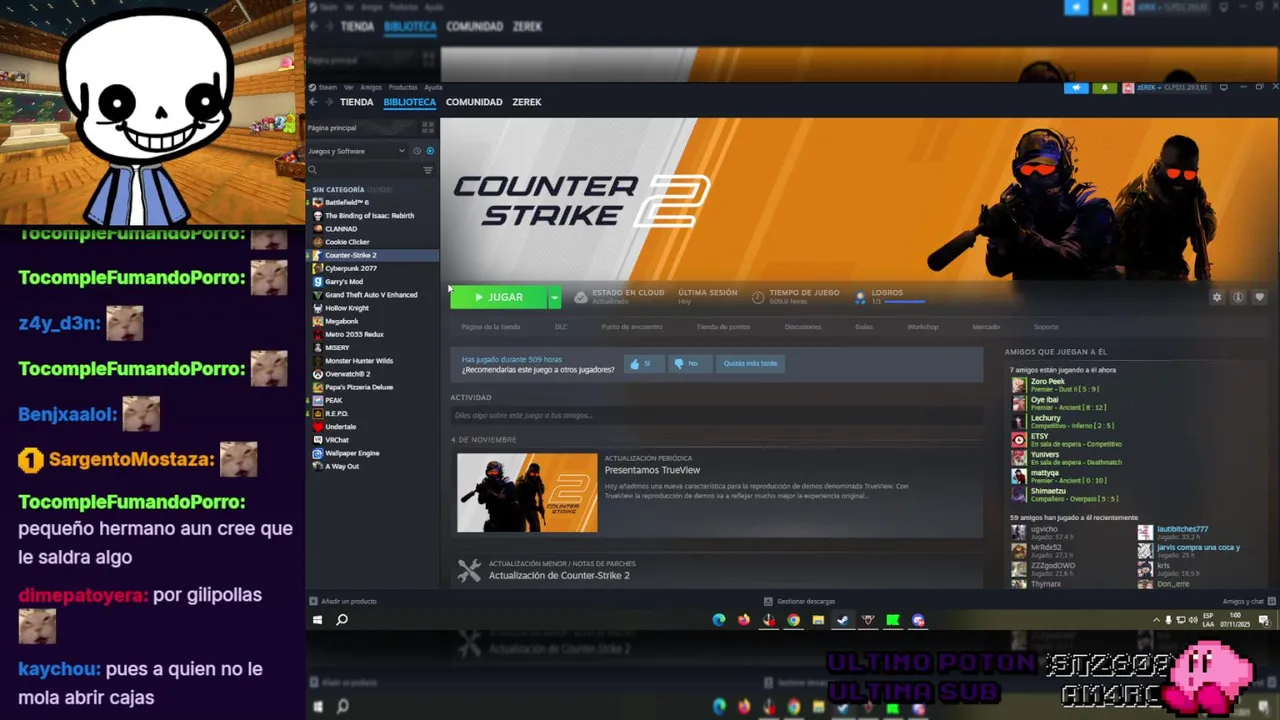Open the Presentamos TrueView news thumbnail
The width and height of the screenshot is (1280, 720).
[527, 493]
